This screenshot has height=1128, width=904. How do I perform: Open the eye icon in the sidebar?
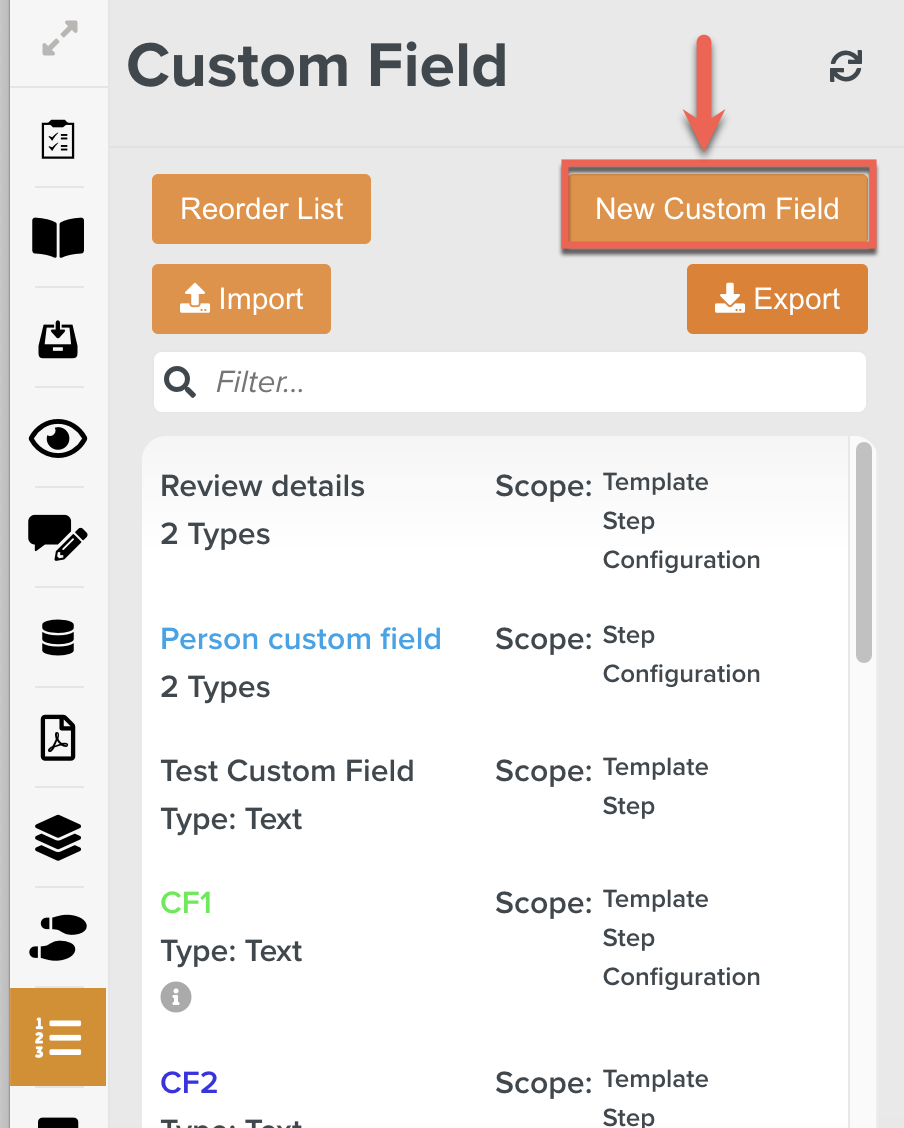tap(58, 438)
